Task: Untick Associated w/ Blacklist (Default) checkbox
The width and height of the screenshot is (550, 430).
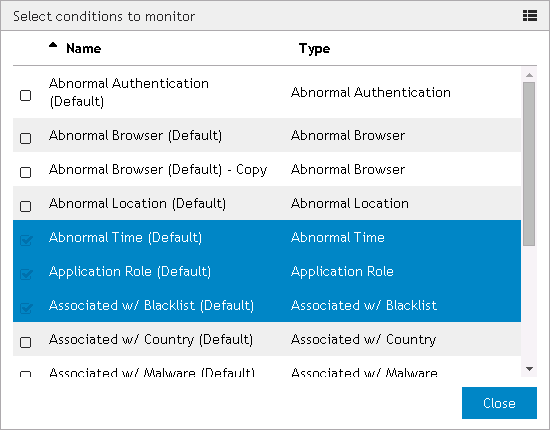Action: pyautogui.click(x=26, y=308)
